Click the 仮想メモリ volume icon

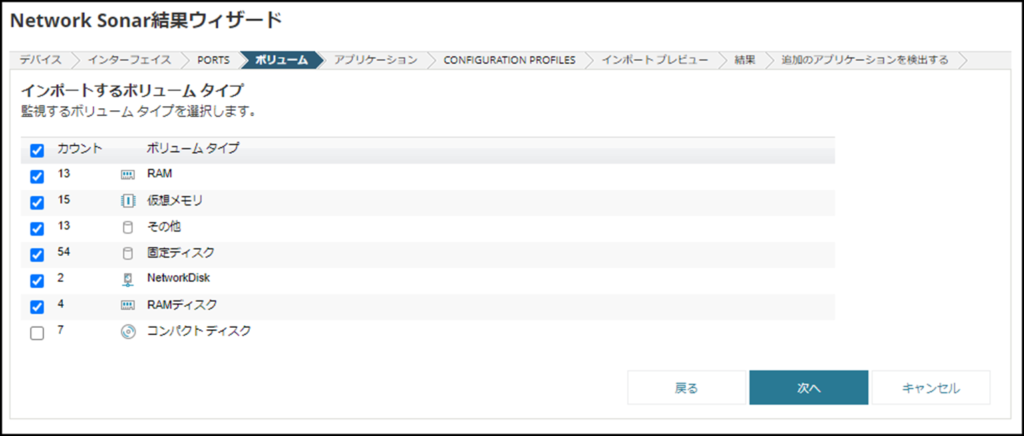[127, 202]
